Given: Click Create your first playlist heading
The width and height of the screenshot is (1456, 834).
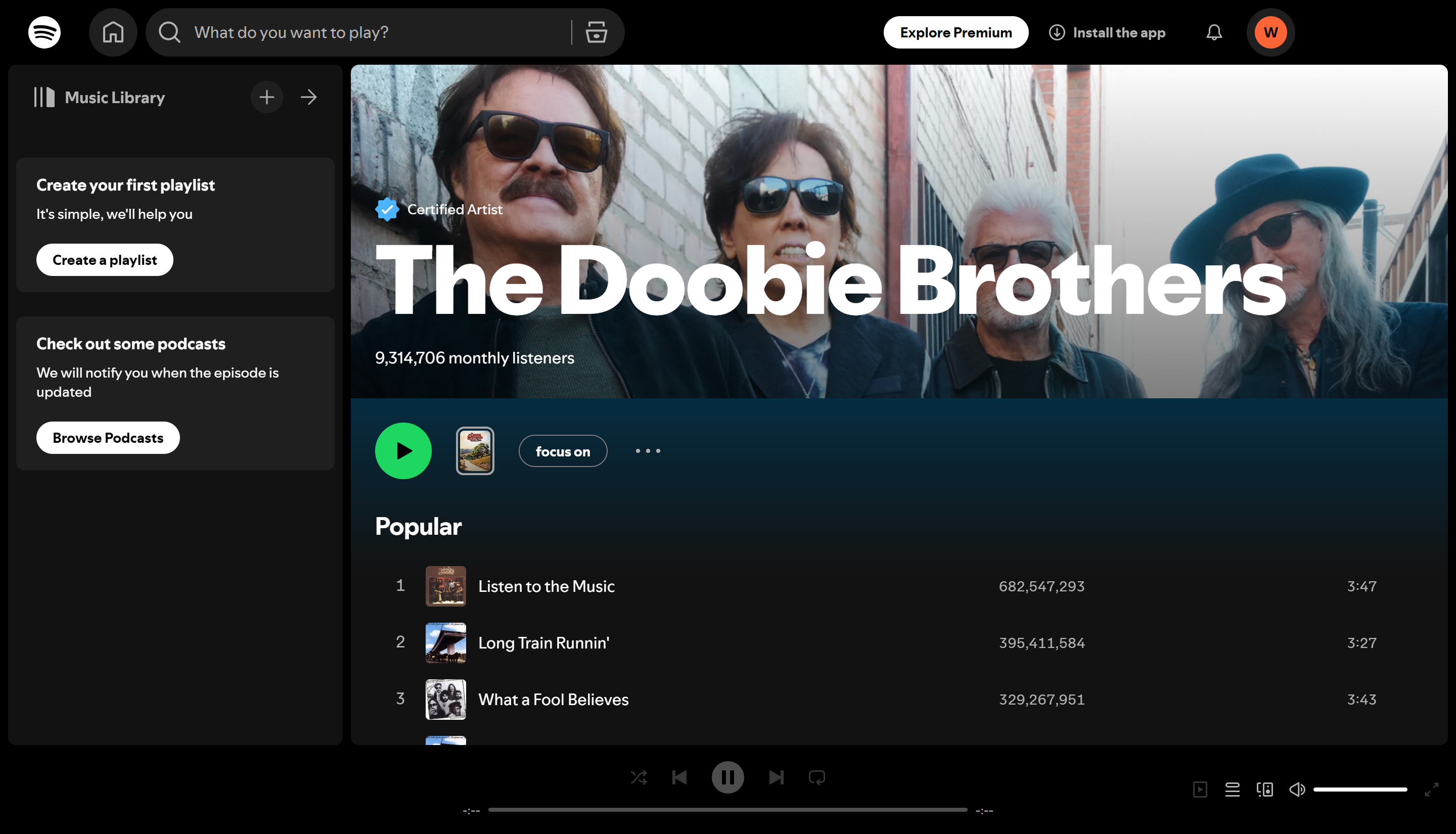Looking at the screenshot, I should (125, 185).
